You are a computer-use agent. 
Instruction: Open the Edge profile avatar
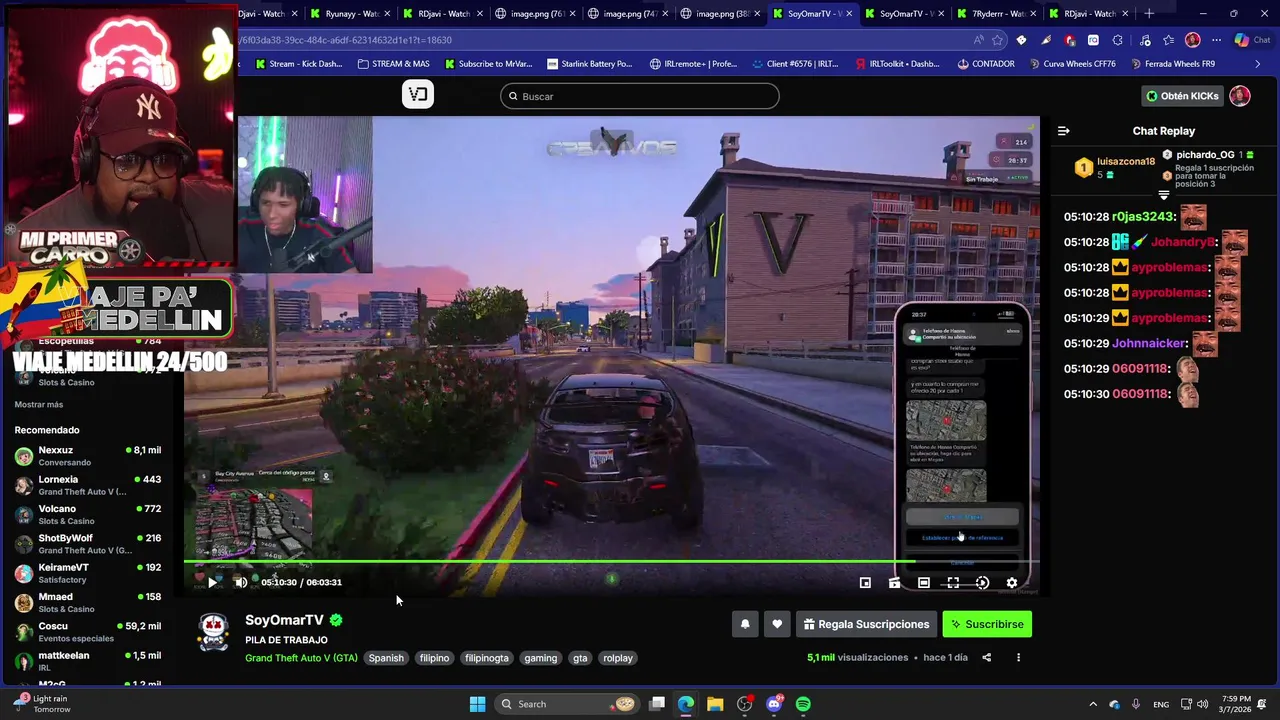click(x=1192, y=40)
